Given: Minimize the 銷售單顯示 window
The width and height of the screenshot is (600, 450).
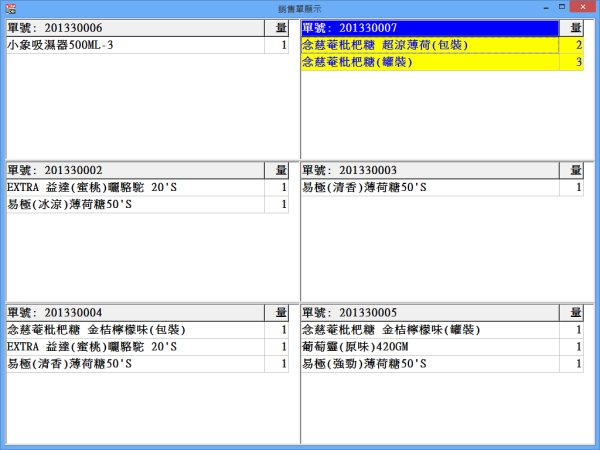Looking at the screenshot, I should (x=546, y=7).
